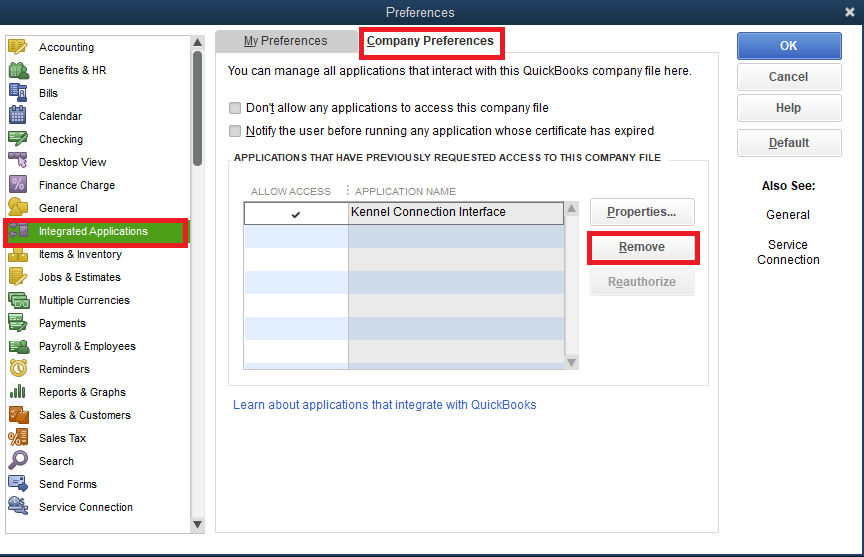The image size is (864, 557).
Task: Open the Company Preferences tab
Action: pos(430,41)
